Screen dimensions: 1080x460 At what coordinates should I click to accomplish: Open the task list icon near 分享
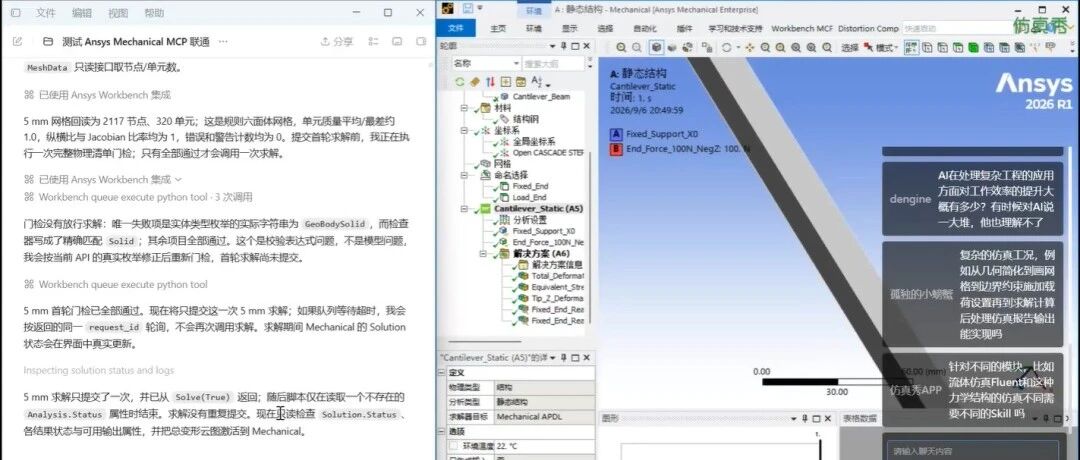(373, 41)
